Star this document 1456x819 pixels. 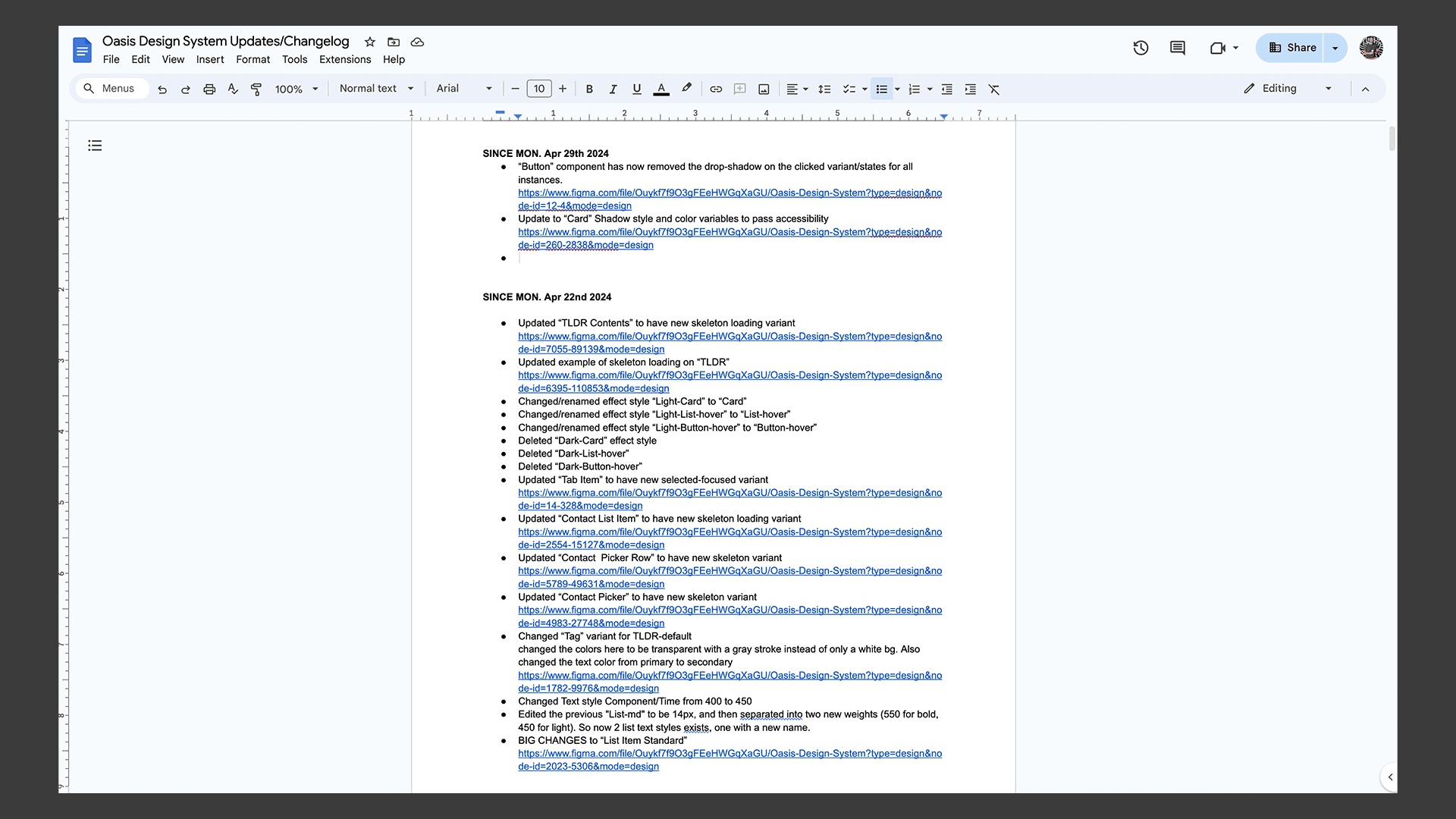tap(370, 42)
